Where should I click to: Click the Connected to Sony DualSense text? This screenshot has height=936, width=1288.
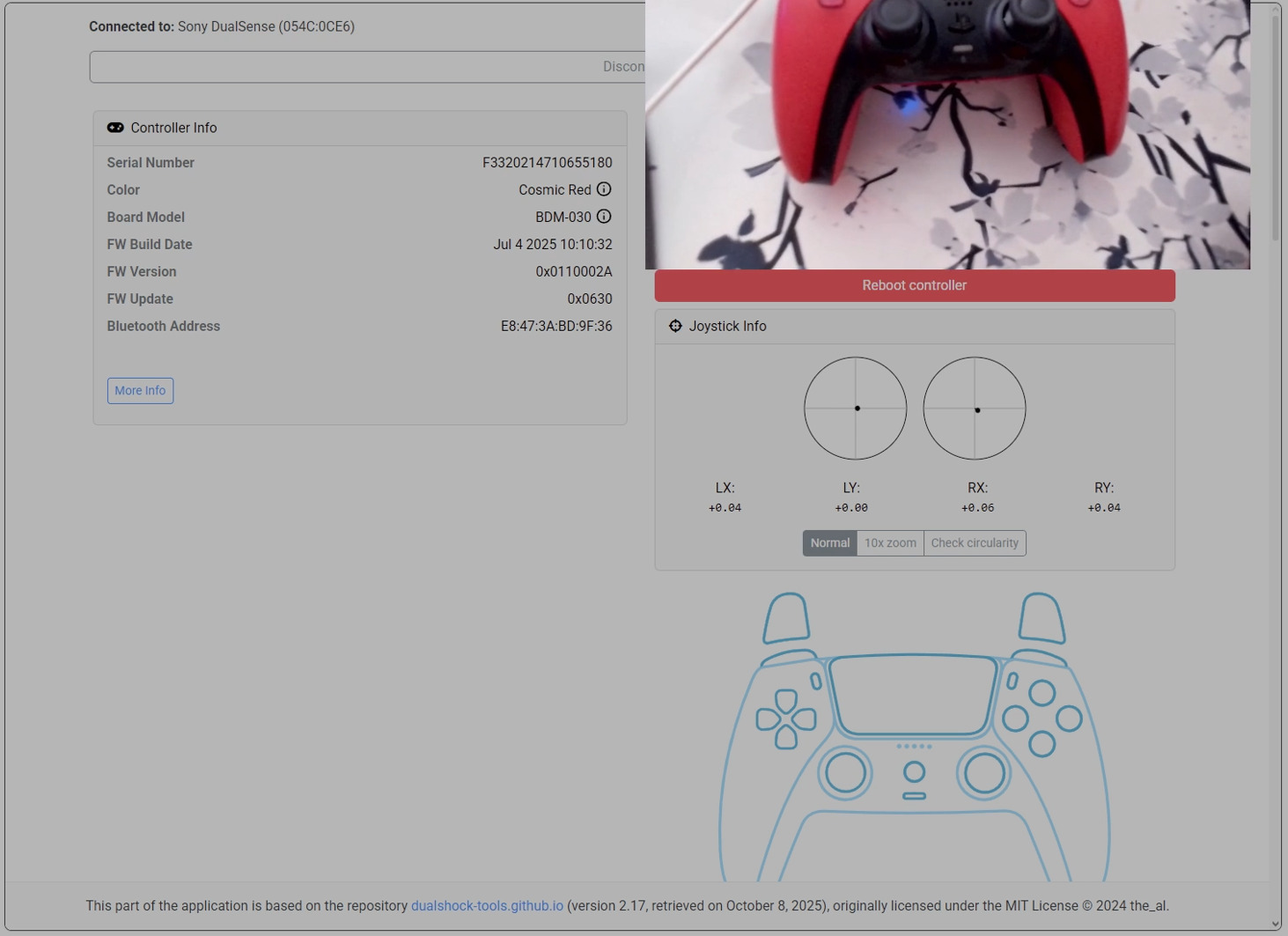point(222,26)
